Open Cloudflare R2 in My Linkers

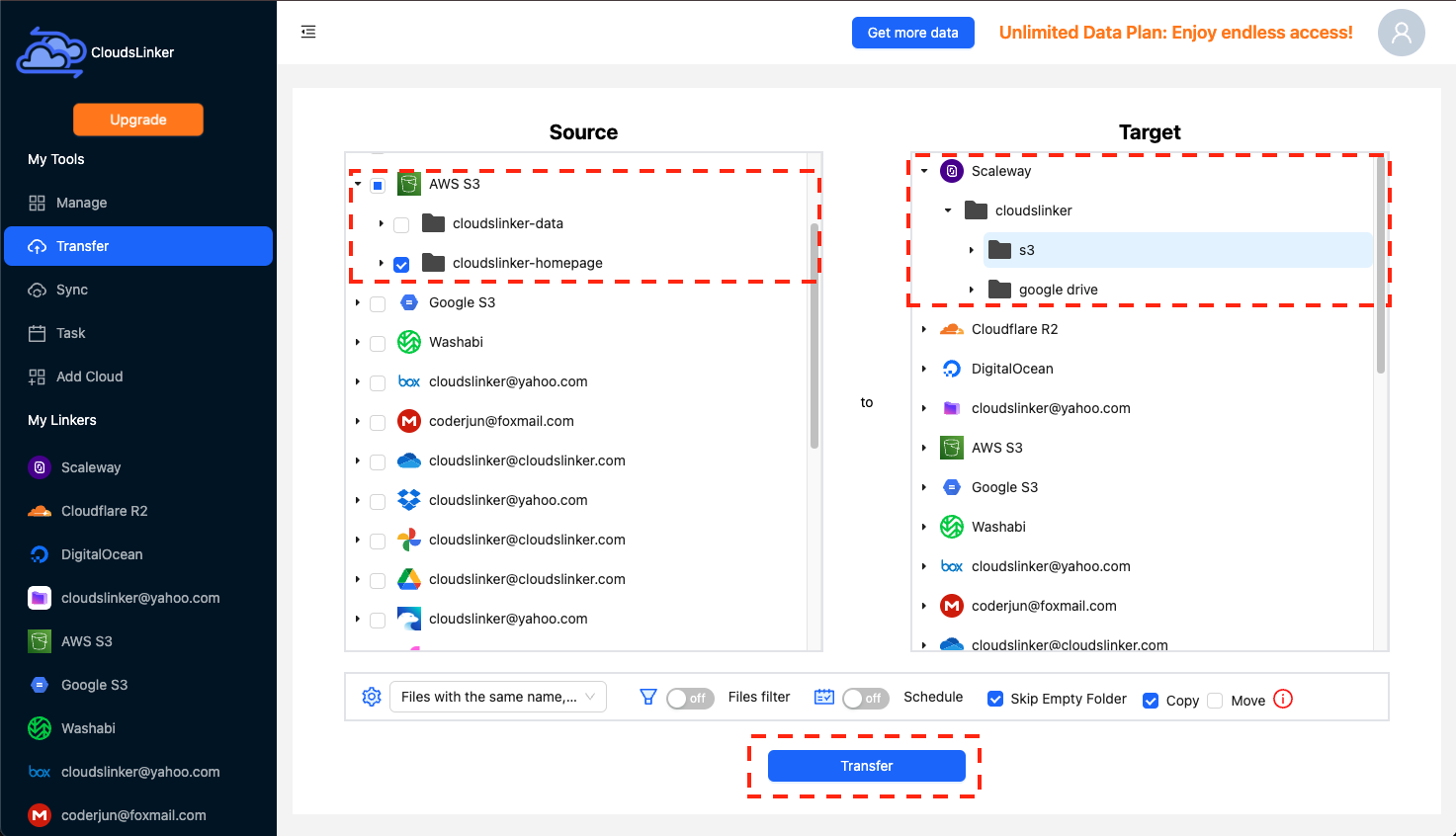click(x=138, y=511)
